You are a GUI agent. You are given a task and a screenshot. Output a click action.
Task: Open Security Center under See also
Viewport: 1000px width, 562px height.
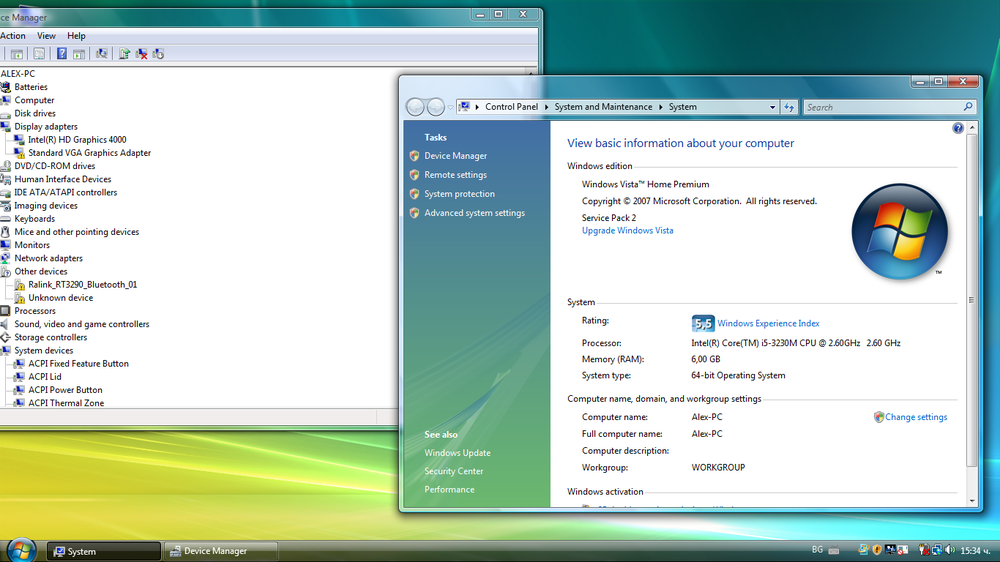click(453, 471)
